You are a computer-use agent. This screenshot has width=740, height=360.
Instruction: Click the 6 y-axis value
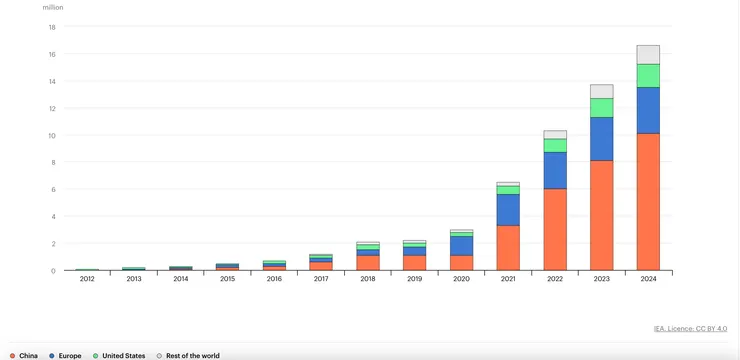[53, 189]
